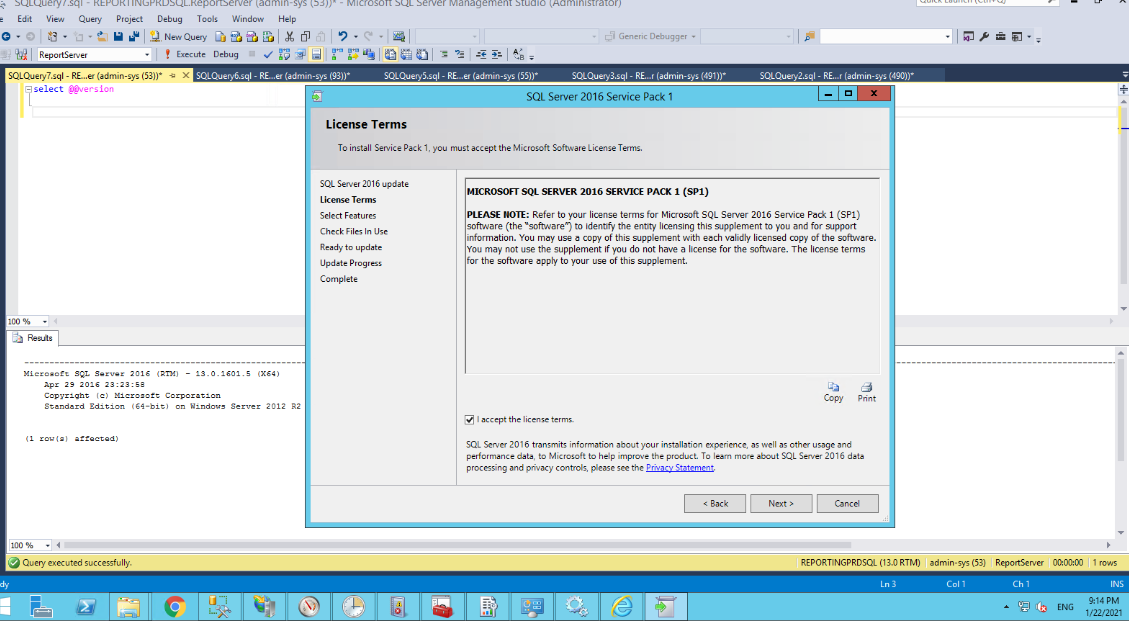Click the Activity Monitor toolbar icon
Image resolution: width=1129 pixels, height=621 pixels.
click(x=399, y=36)
